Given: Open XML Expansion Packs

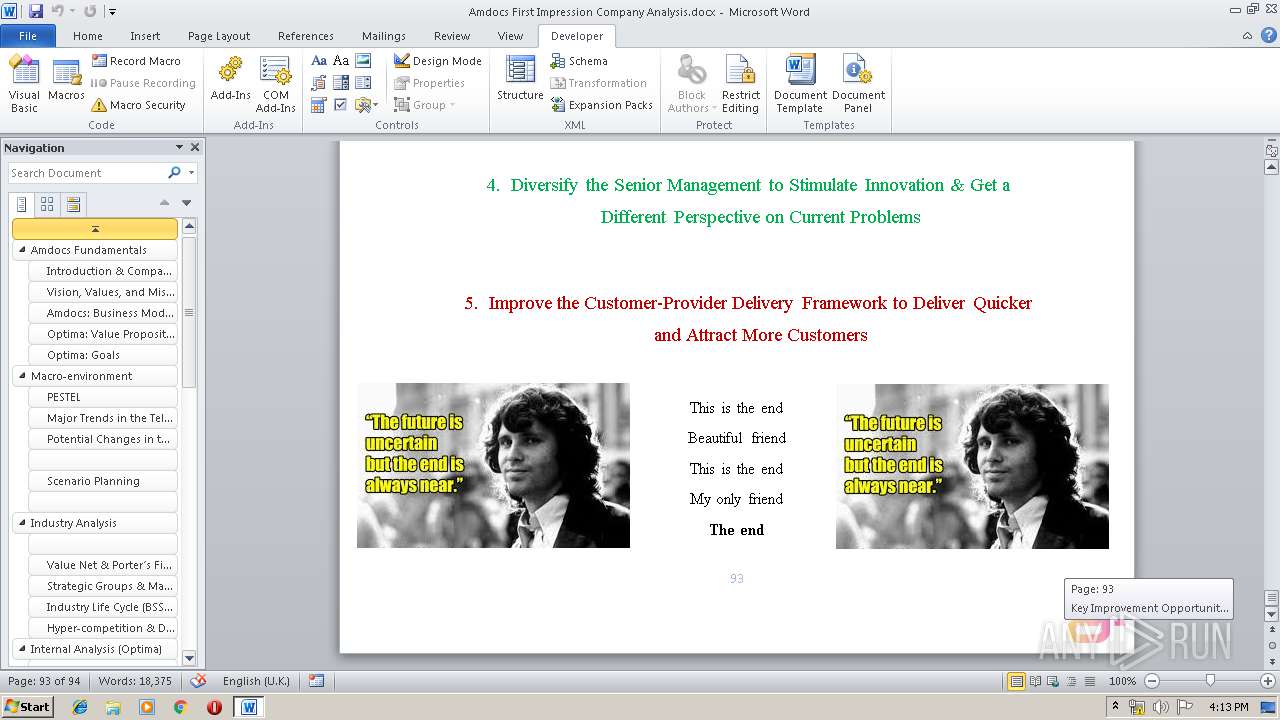Looking at the screenshot, I should (x=601, y=105).
